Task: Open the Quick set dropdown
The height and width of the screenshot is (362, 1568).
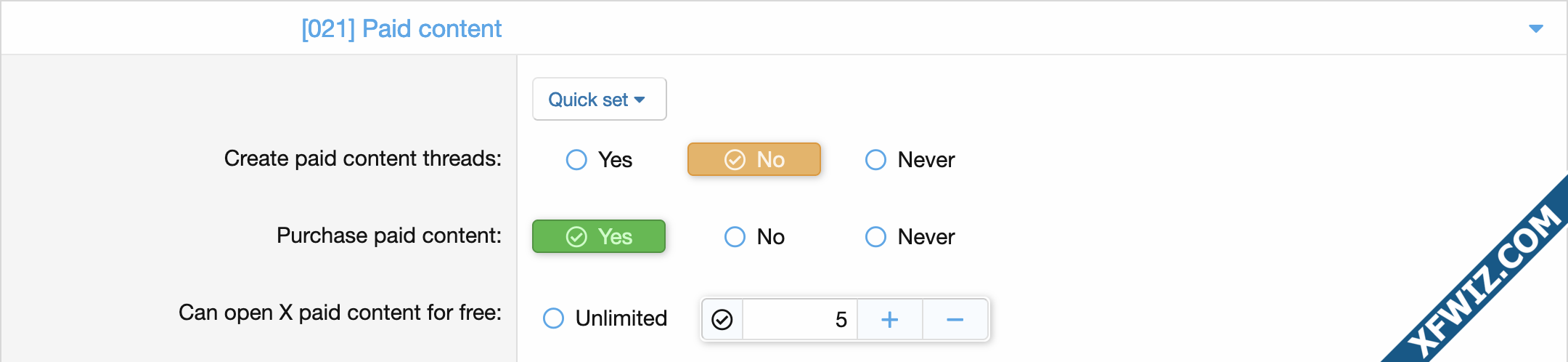Action: (x=599, y=99)
